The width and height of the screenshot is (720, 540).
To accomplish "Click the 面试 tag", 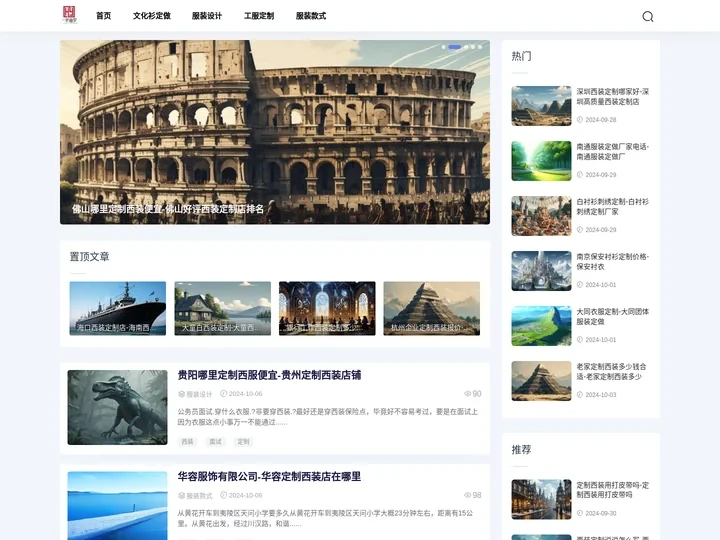I will tap(215, 442).
